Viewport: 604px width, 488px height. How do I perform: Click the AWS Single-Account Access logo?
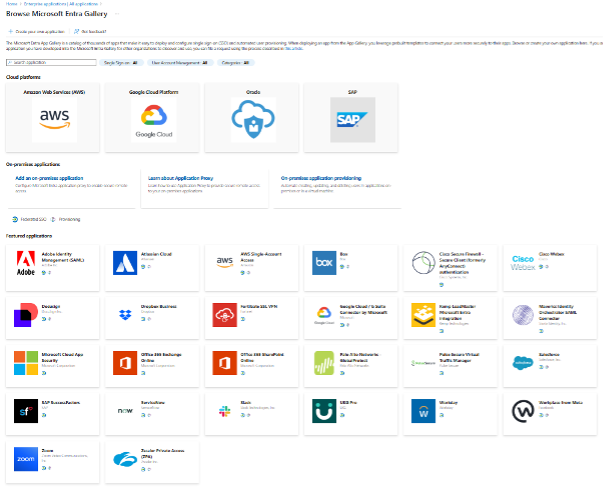[x=225, y=263]
